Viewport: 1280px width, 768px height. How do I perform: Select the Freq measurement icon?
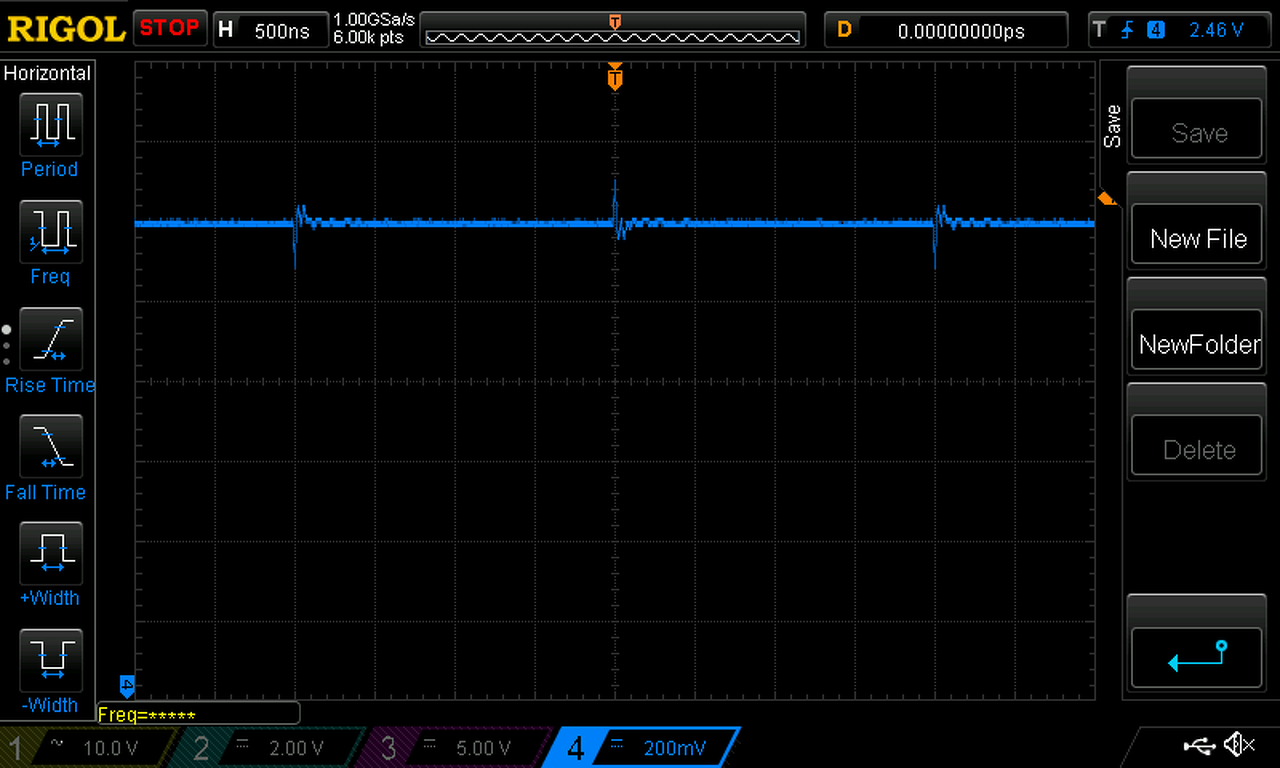coord(50,232)
